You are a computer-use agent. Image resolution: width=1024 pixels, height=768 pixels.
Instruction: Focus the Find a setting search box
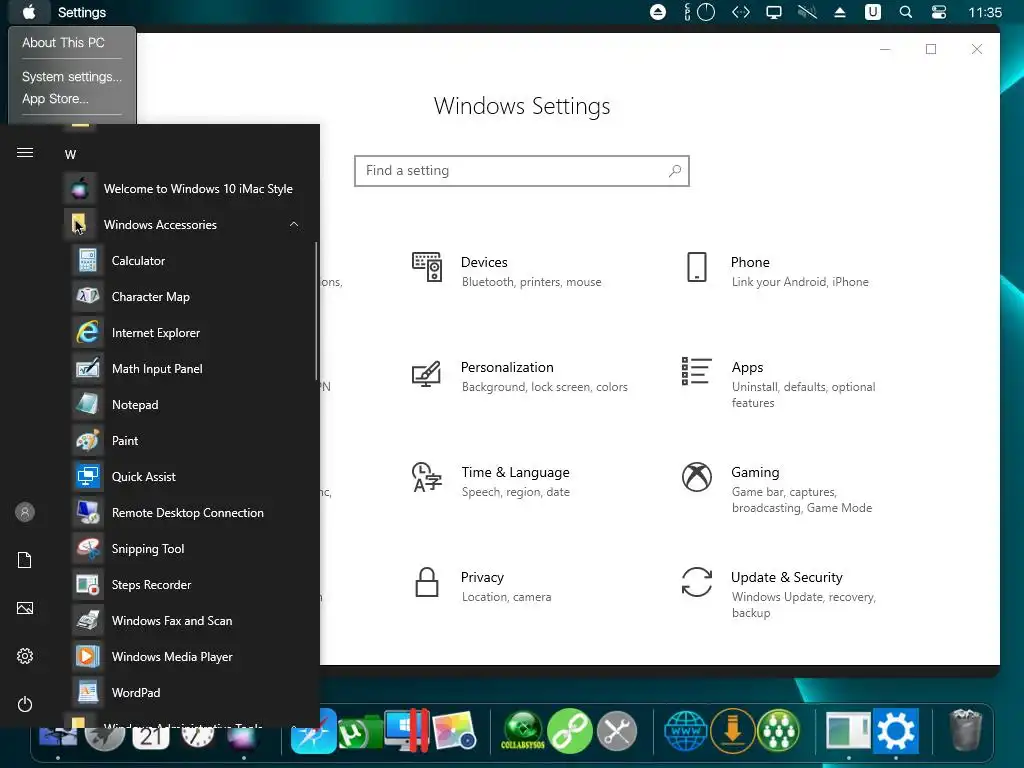522,170
